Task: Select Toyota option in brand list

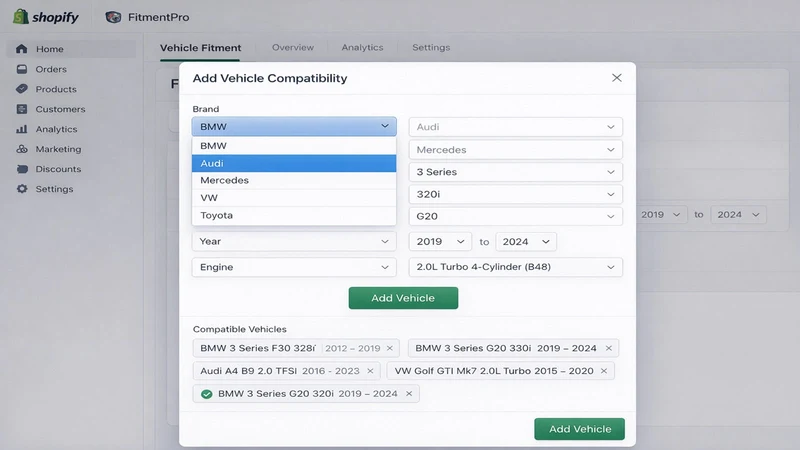Action: coord(294,215)
